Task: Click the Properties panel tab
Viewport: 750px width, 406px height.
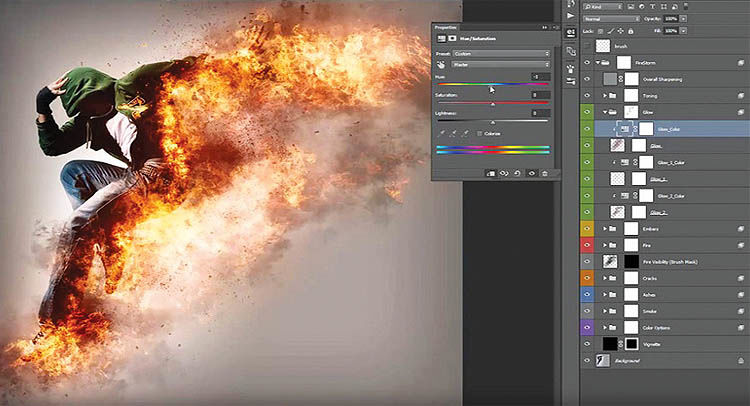Action: (445, 27)
